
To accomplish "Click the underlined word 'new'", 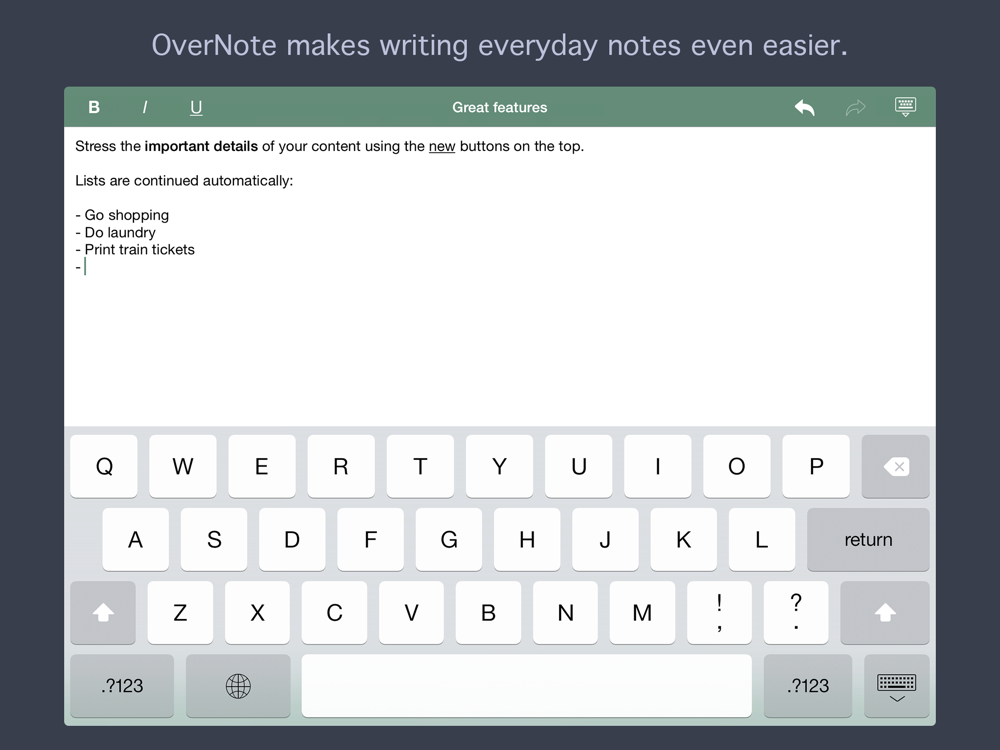I will pyautogui.click(x=442, y=146).
